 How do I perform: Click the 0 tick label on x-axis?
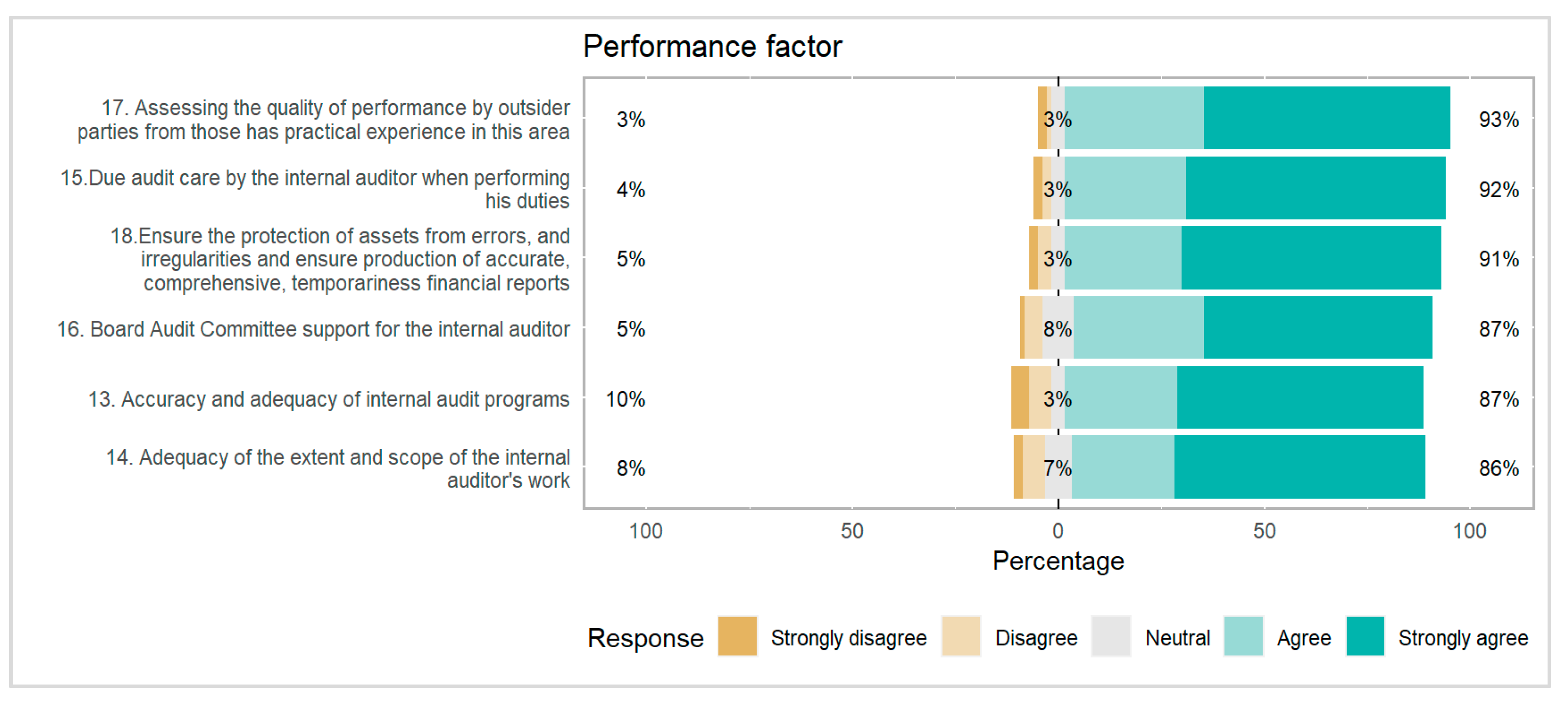click(x=1058, y=532)
